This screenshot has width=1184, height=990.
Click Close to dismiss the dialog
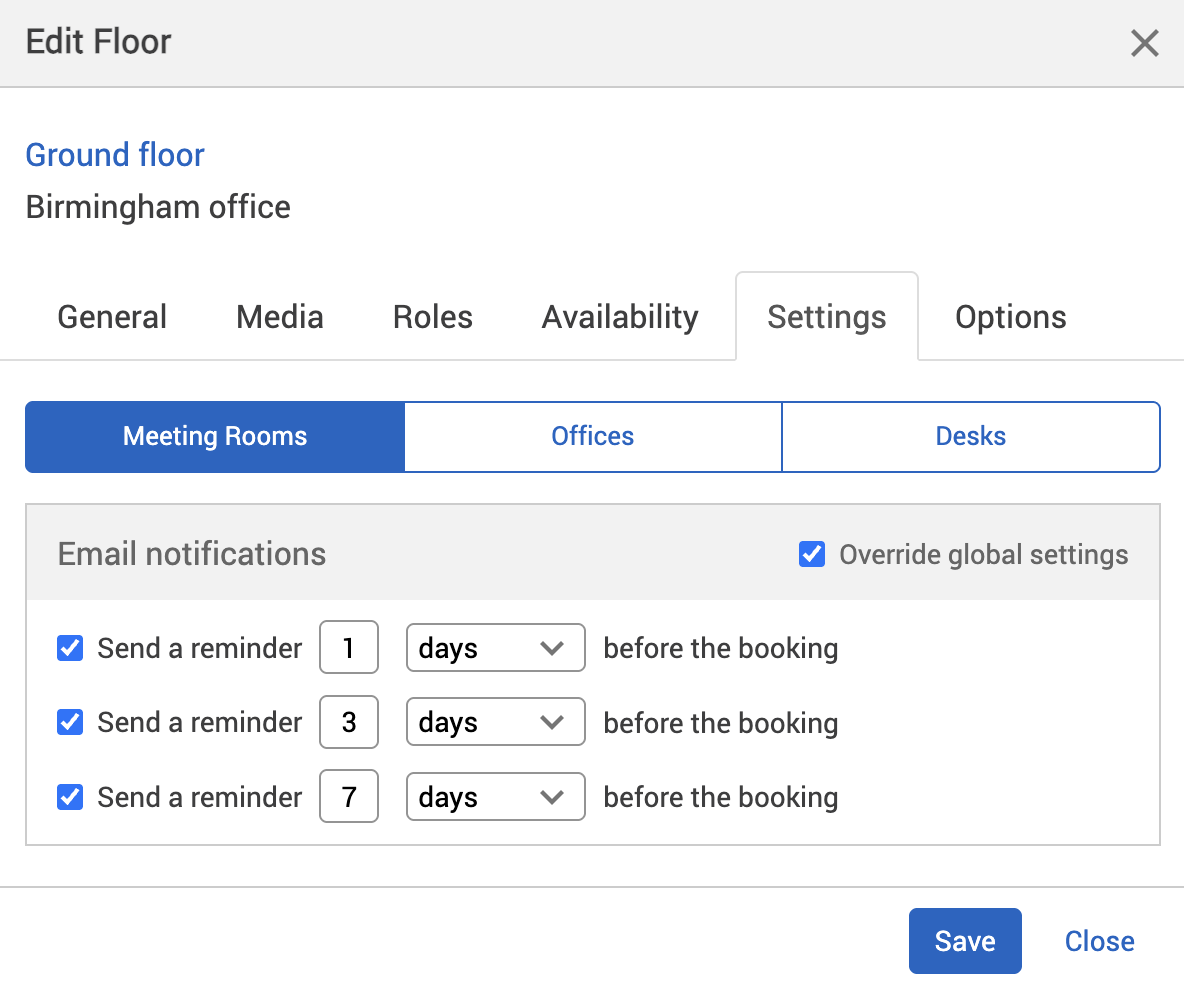[x=1099, y=940]
